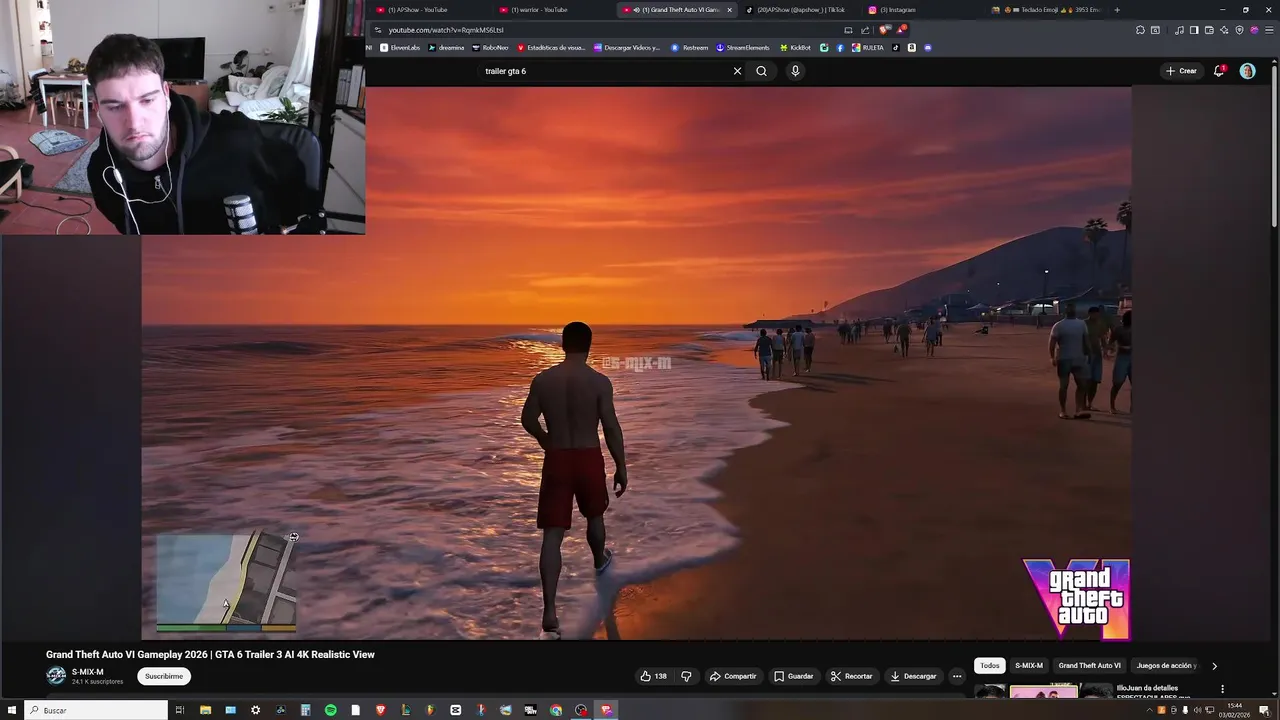This screenshot has width=1280, height=720.
Task: Clear the YouTube search box
Action: click(x=737, y=71)
